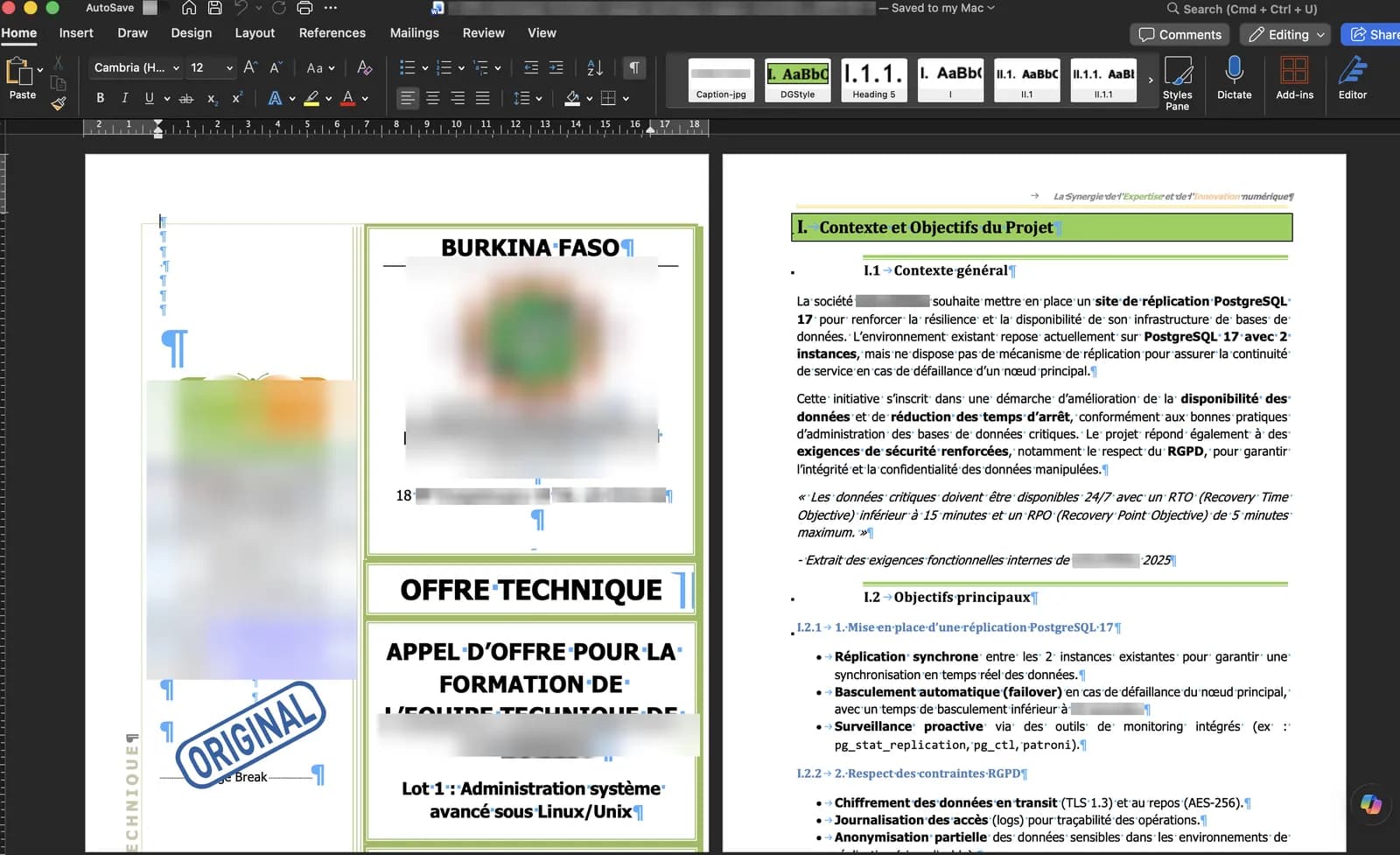Apply subscript formatting

coord(213,98)
